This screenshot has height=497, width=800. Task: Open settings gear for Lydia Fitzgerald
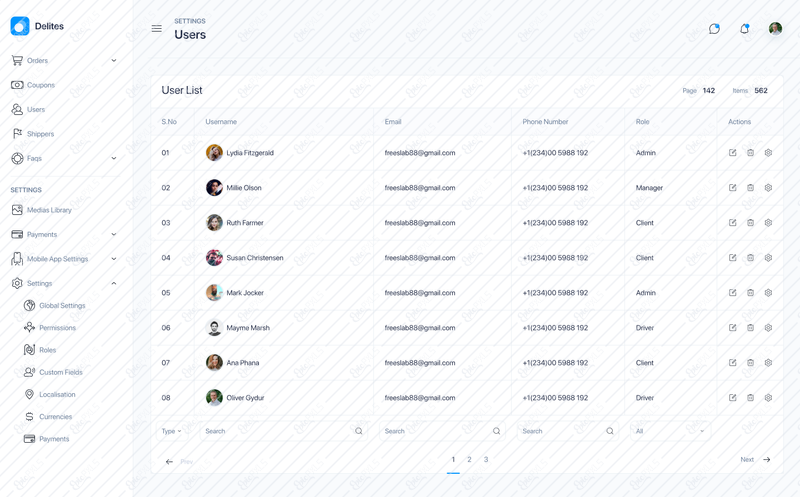pos(768,153)
